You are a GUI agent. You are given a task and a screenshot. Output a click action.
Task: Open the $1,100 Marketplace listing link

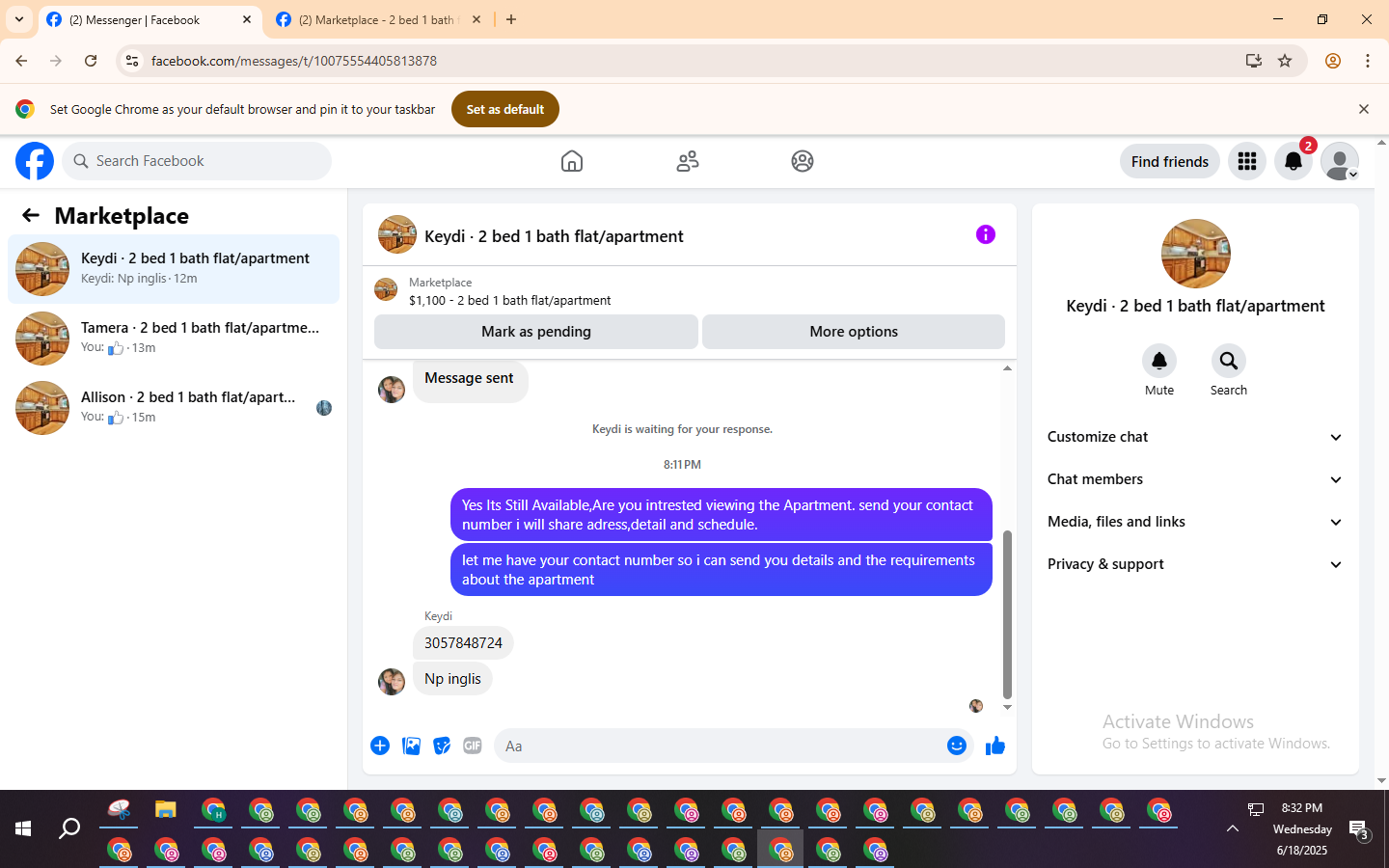pyautogui.click(x=509, y=300)
